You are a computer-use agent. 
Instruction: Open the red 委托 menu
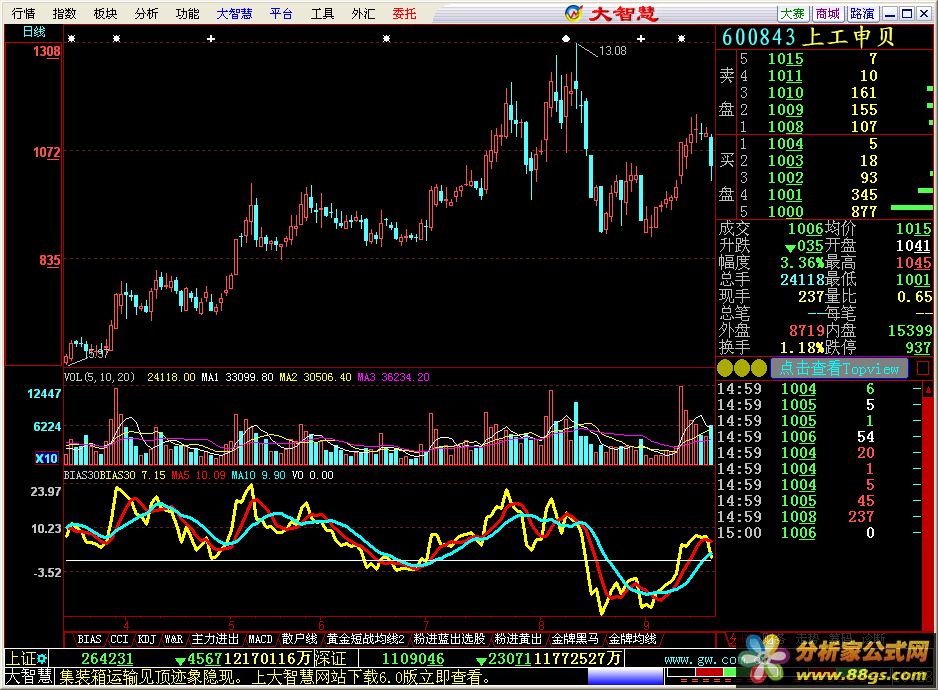tap(404, 13)
